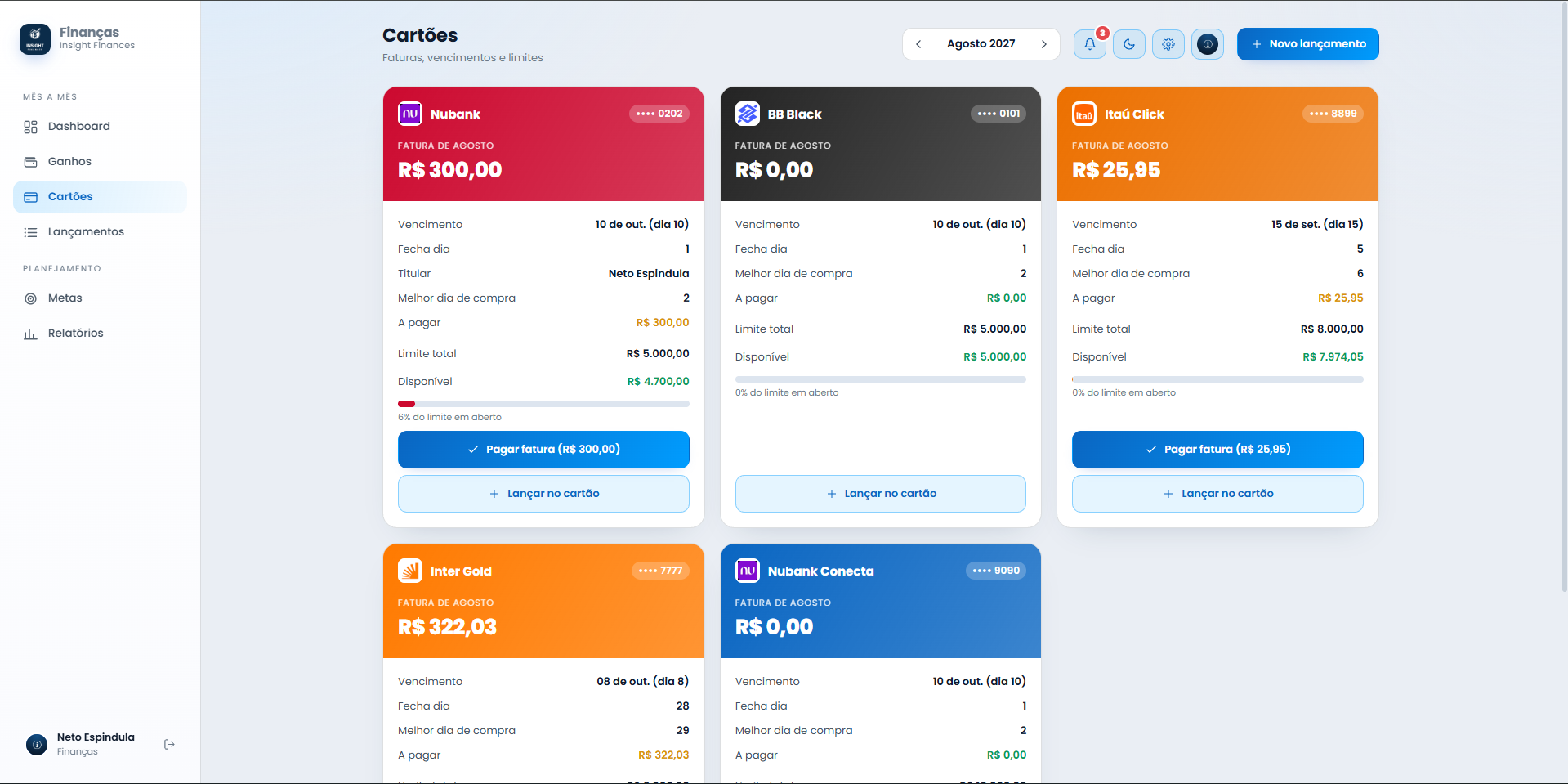Image resolution: width=1568 pixels, height=784 pixels.
Task: Go to previous month with left chevron
Action: (x=918, y=44)
